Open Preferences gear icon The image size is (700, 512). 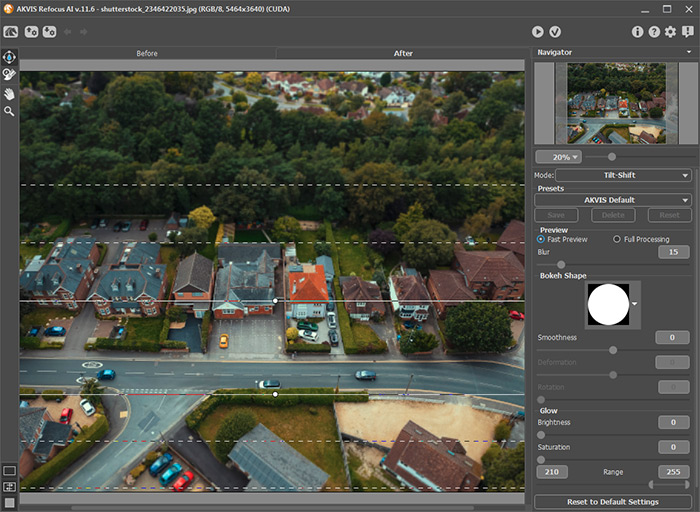pyautogui.click(x=670, y=32)
